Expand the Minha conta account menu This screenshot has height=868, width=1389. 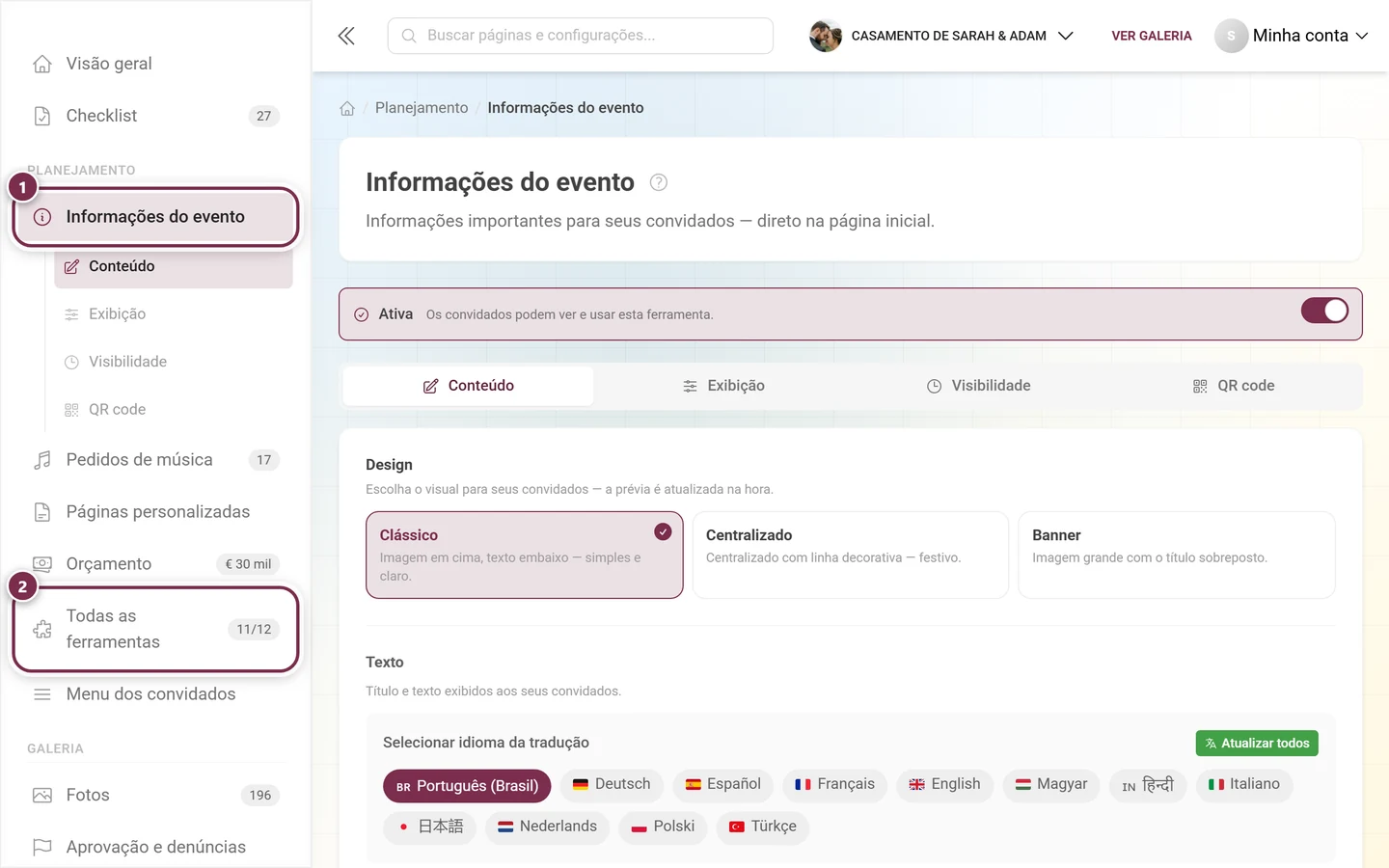[1292, 36]
